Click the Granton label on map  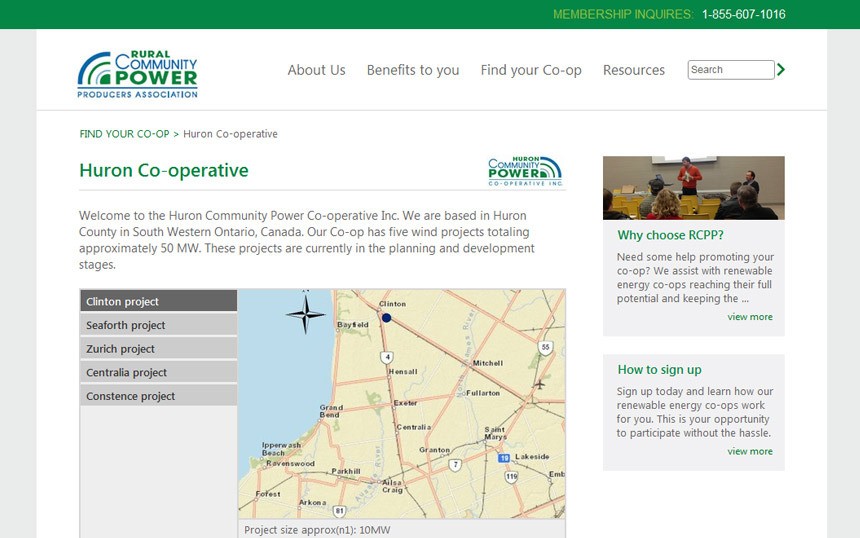point(434,450)
